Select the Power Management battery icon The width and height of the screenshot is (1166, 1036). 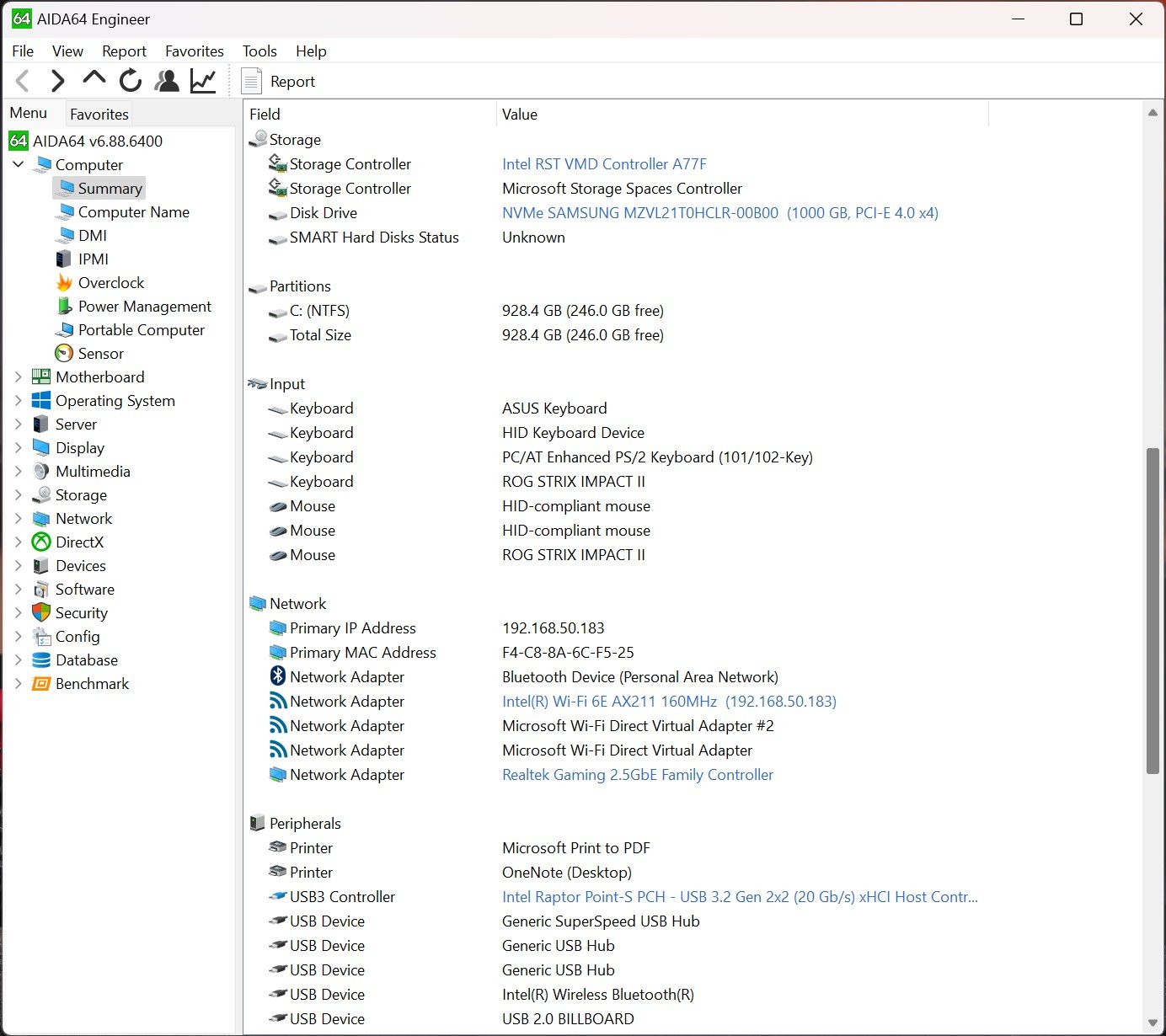click(x=64, y=307)
